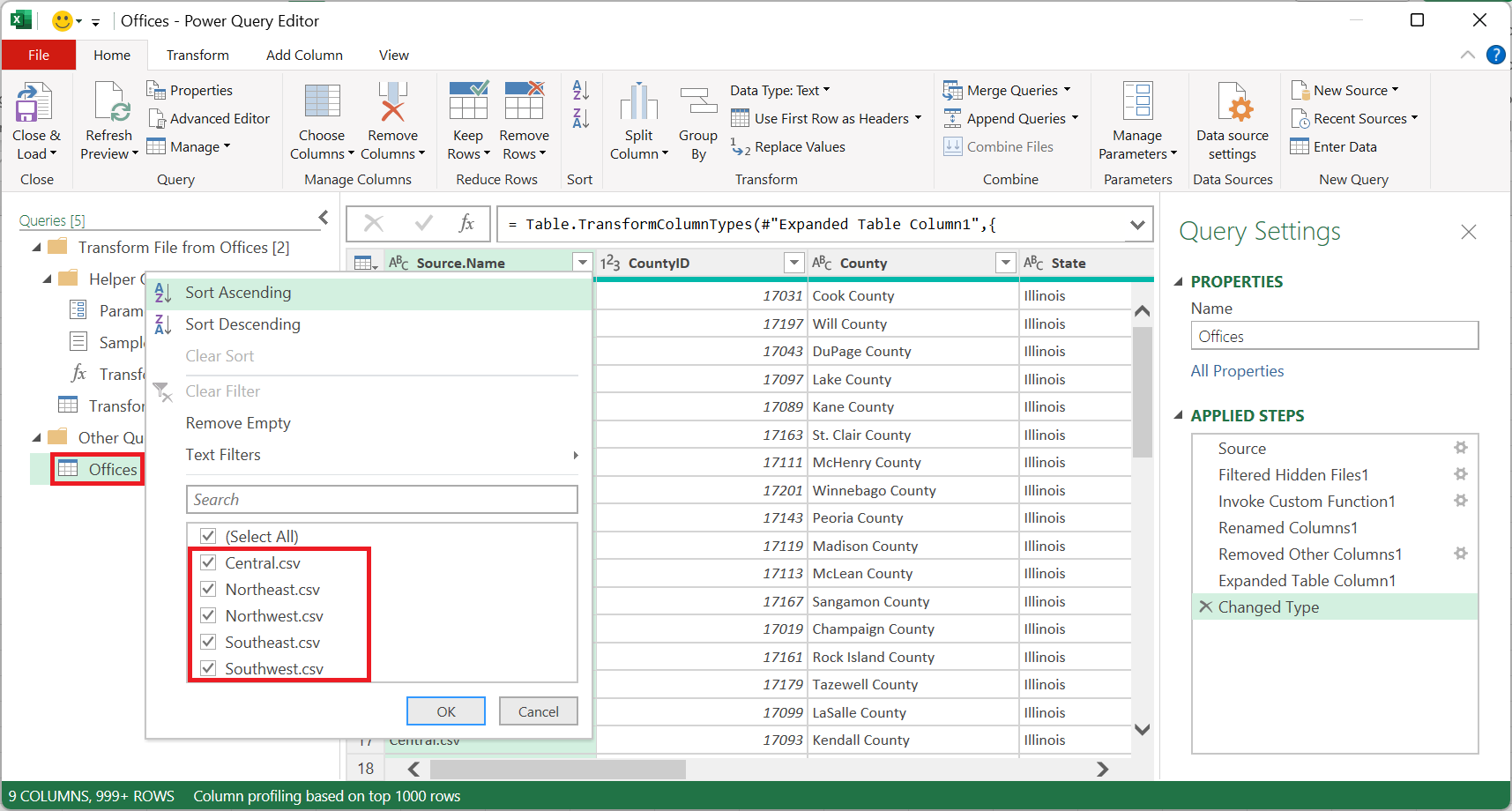This screenshot has height=811, width=1512.
Task: Open Manage Parameters
Action: coord(1137,121)
